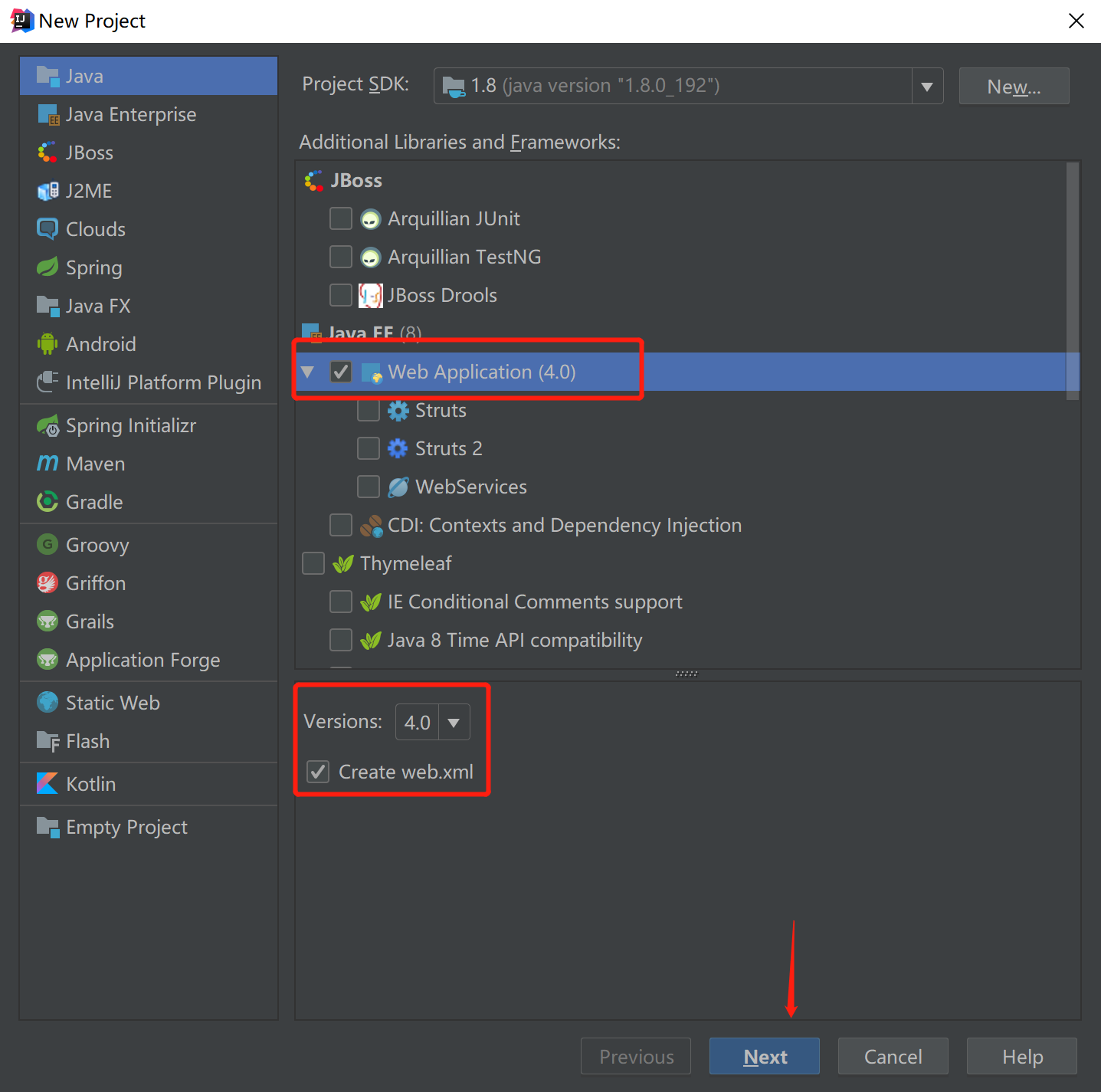Check the CDI Contexts and Dependency Injection box
The width and height of the screenshot is (1101, 1092).
[341, 525]
